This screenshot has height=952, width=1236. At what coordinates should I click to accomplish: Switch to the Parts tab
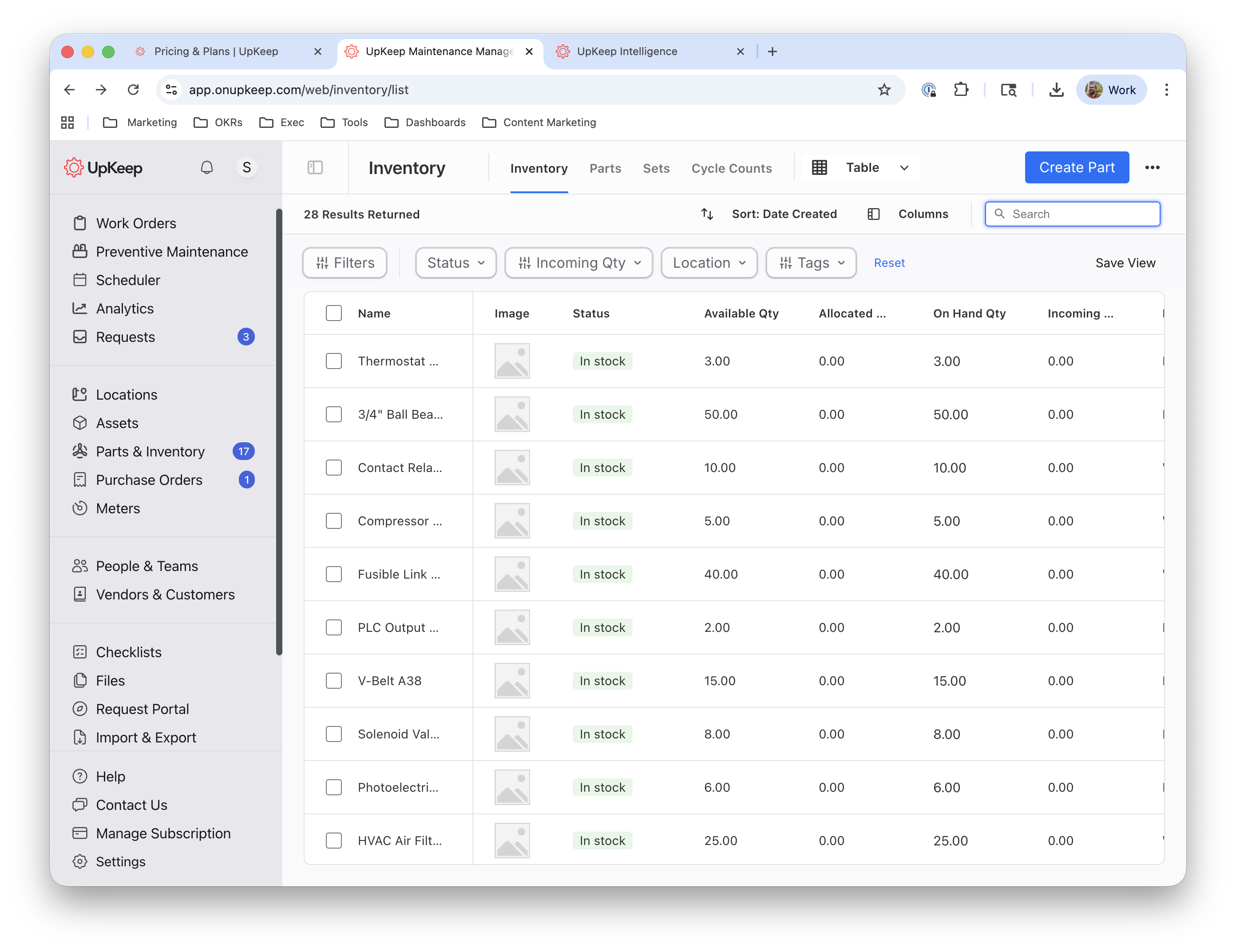pyautogui.click(x=605, y=168)
